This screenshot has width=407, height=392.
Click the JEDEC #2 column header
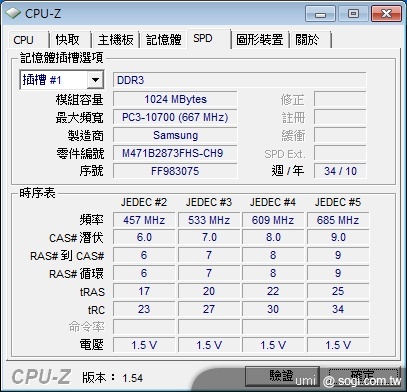144,202
